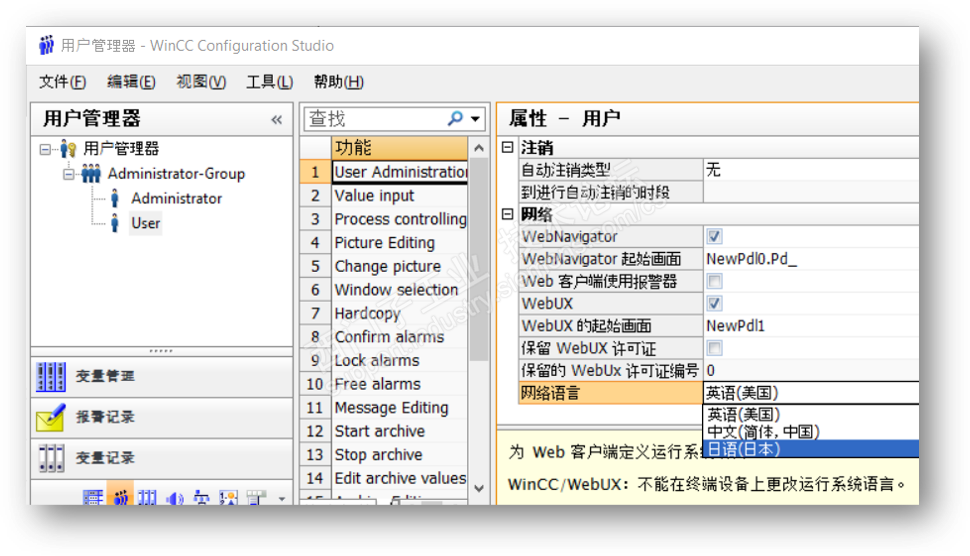Open the navigation strip overflow dropdown arrow
This screenshot has height=556, width=970.
[281, 498]
